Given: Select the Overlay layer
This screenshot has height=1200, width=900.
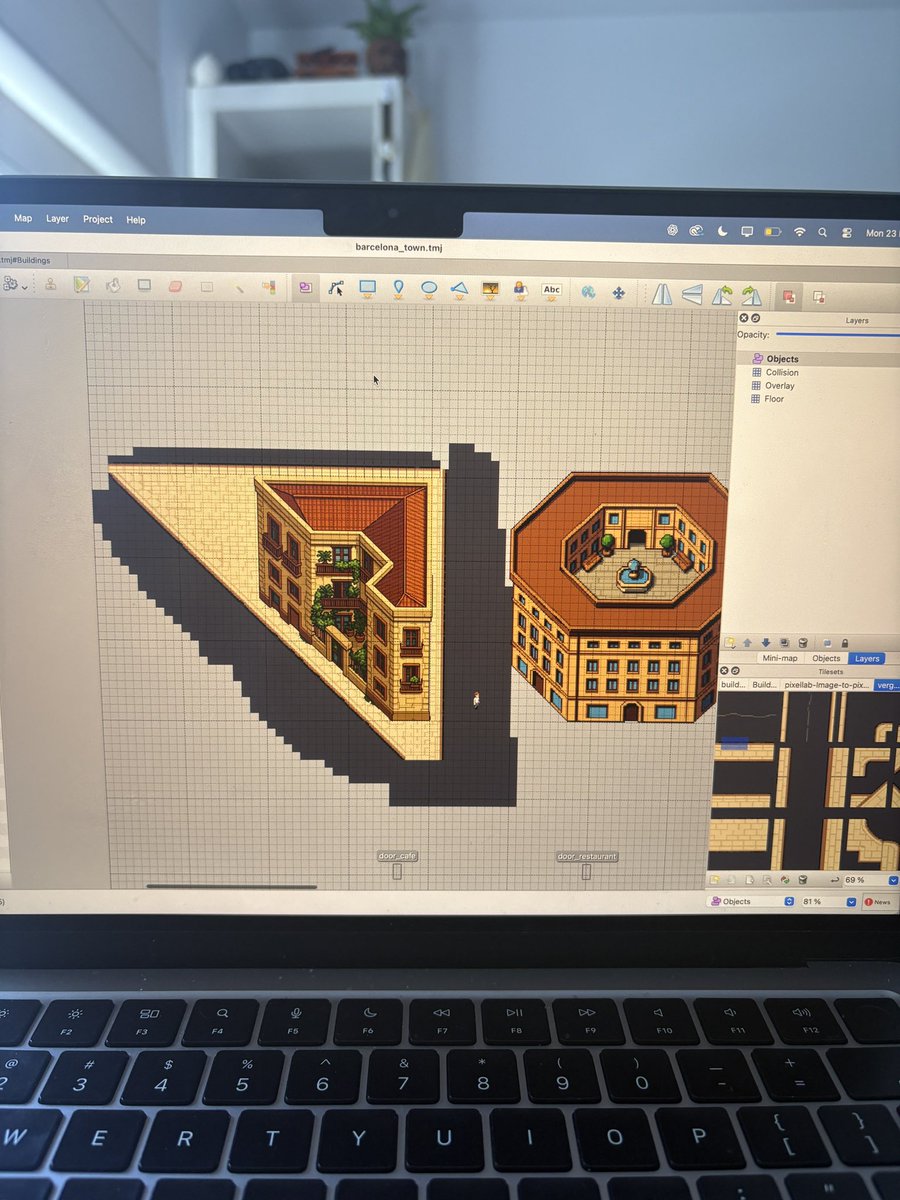Looking at the screenshot, I should click(815, 385).
